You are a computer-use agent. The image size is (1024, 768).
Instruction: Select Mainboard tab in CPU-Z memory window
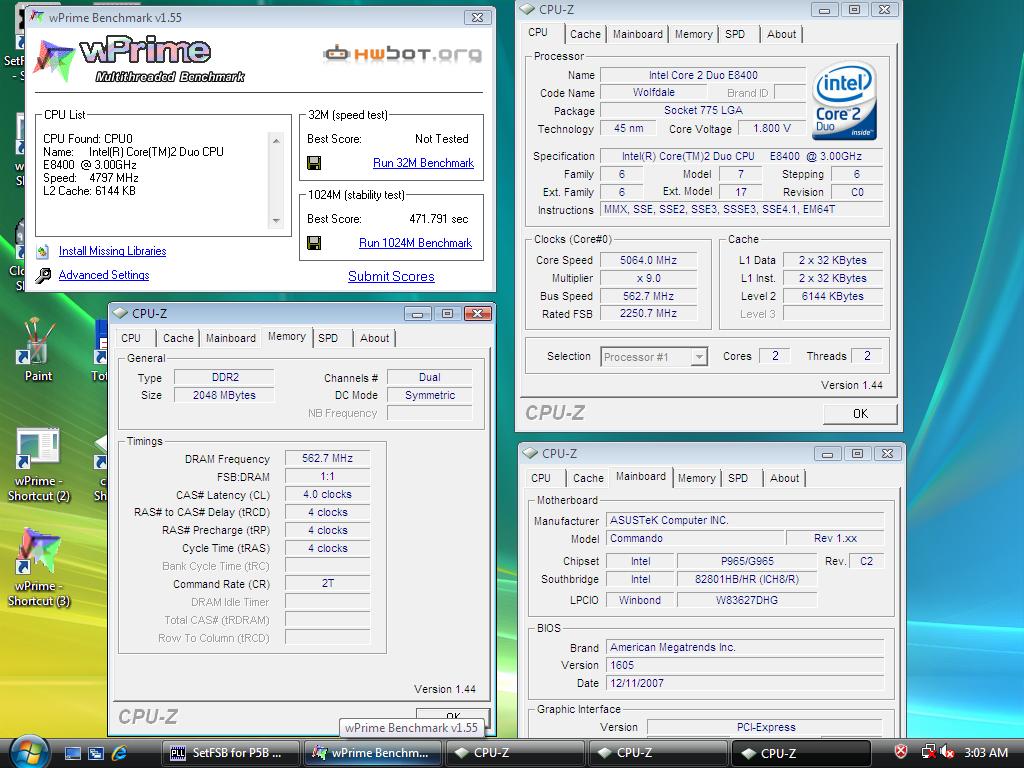[x=231, y=338]
